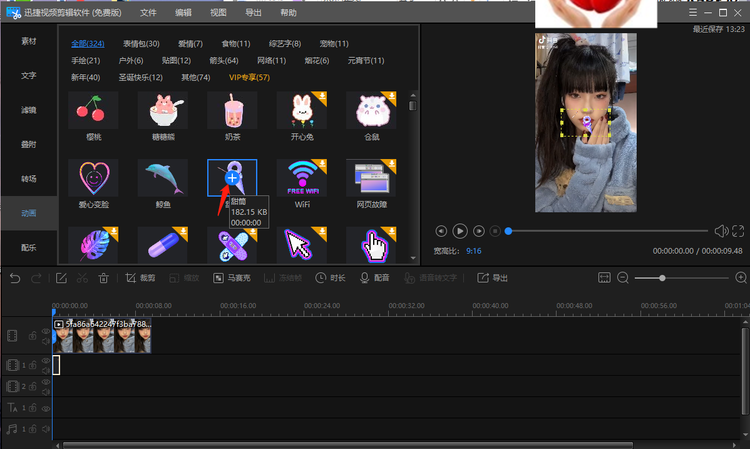Start 配音 voice-over recording
Viewport: 750px width, 449px height.
(x=375, y=278)
